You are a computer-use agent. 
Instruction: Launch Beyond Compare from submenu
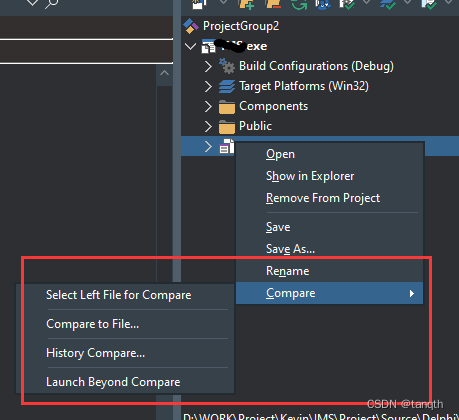125,382
